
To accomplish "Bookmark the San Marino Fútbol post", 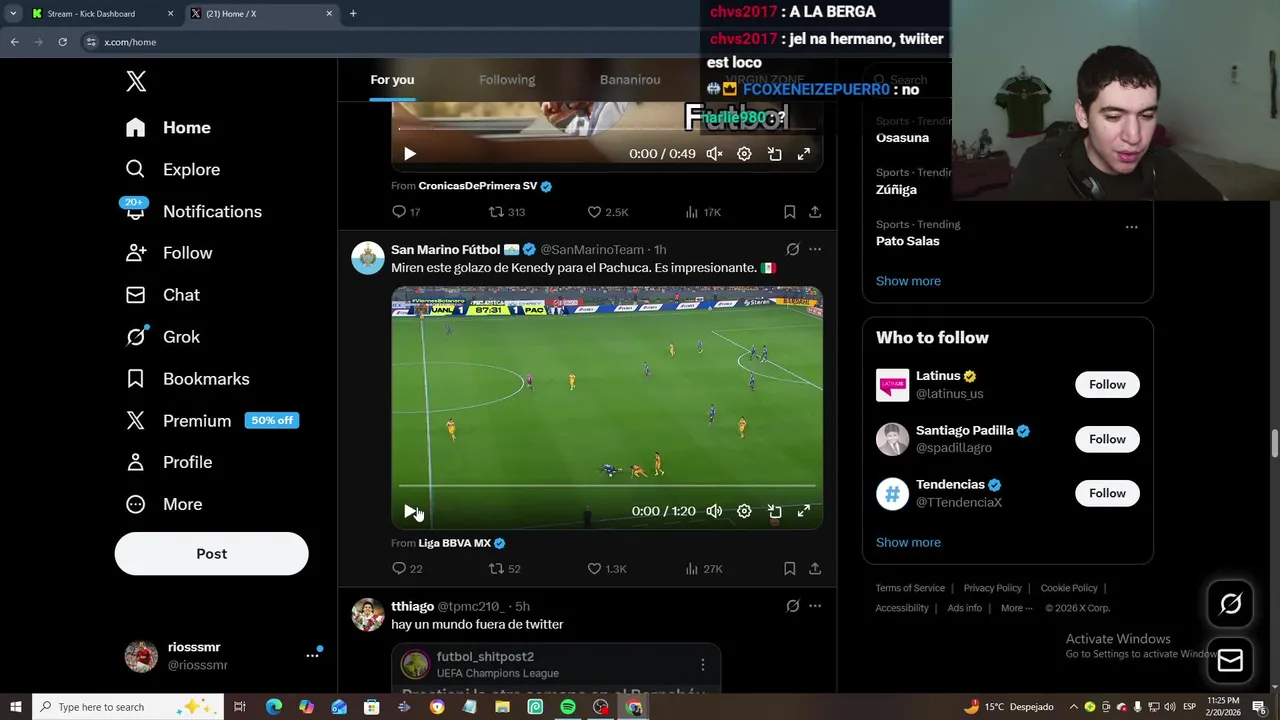I will click(789, 569).
